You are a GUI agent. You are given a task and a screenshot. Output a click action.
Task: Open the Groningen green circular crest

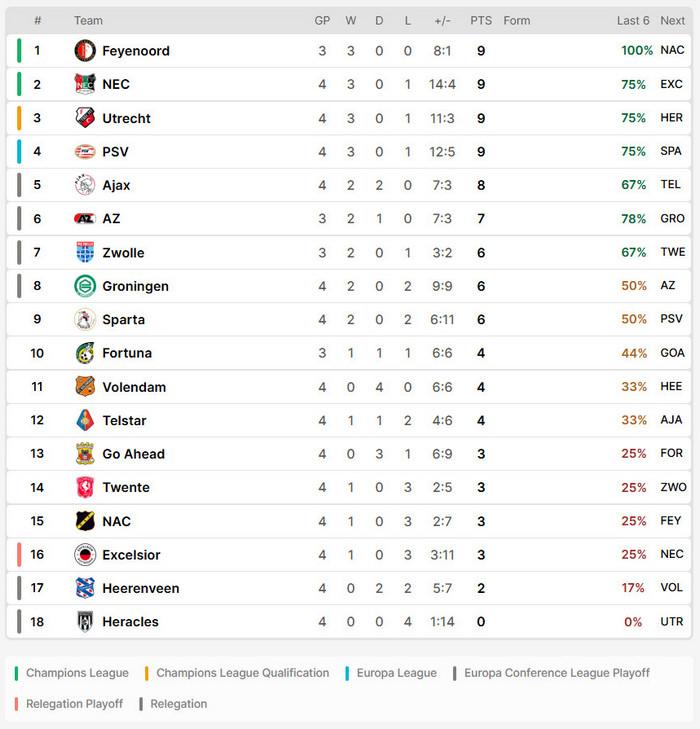85,286
